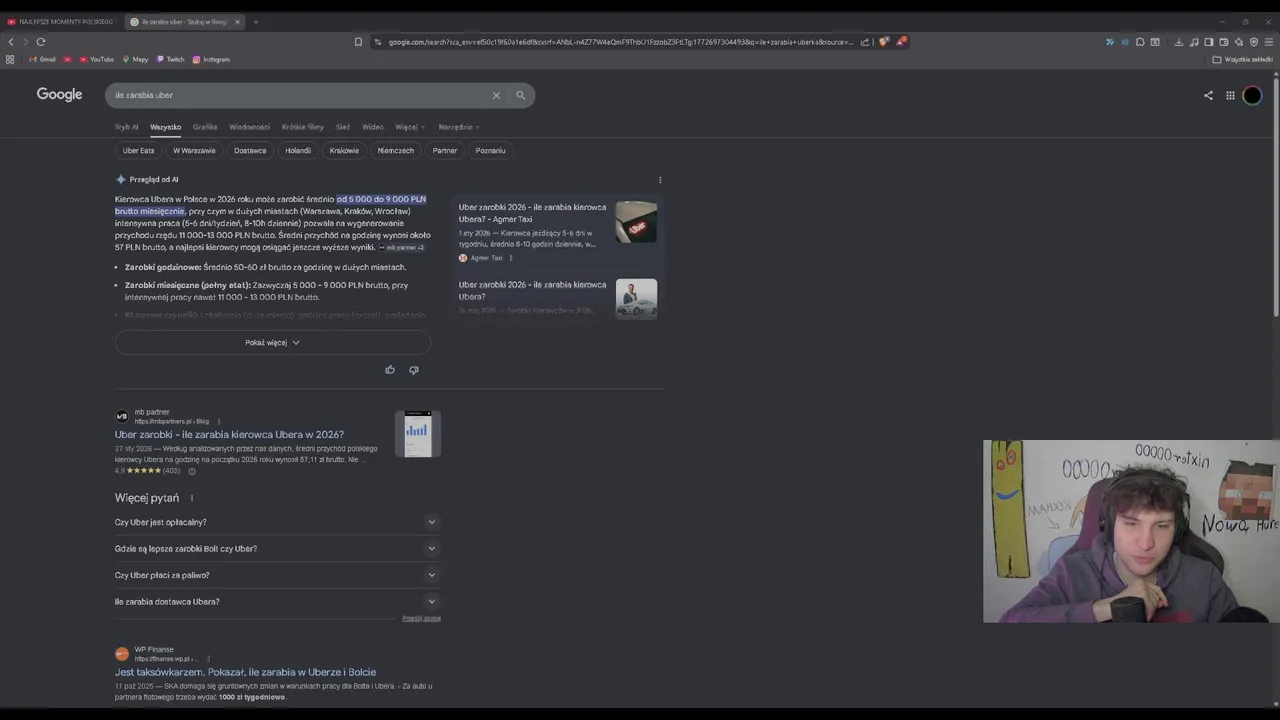Image resolution: width=1280 pixels, height=720 pixels.
Task: Go back using the browser back arrow
Action: [11, 42]
